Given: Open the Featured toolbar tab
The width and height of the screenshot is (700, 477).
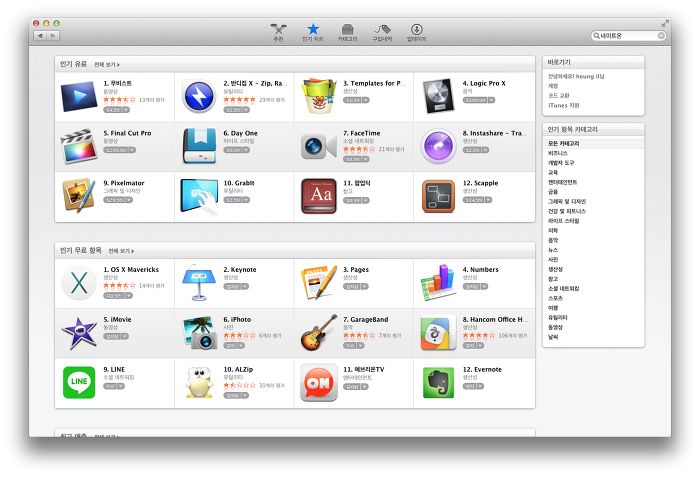Looking at the screenshot, I should click(278, 33).
